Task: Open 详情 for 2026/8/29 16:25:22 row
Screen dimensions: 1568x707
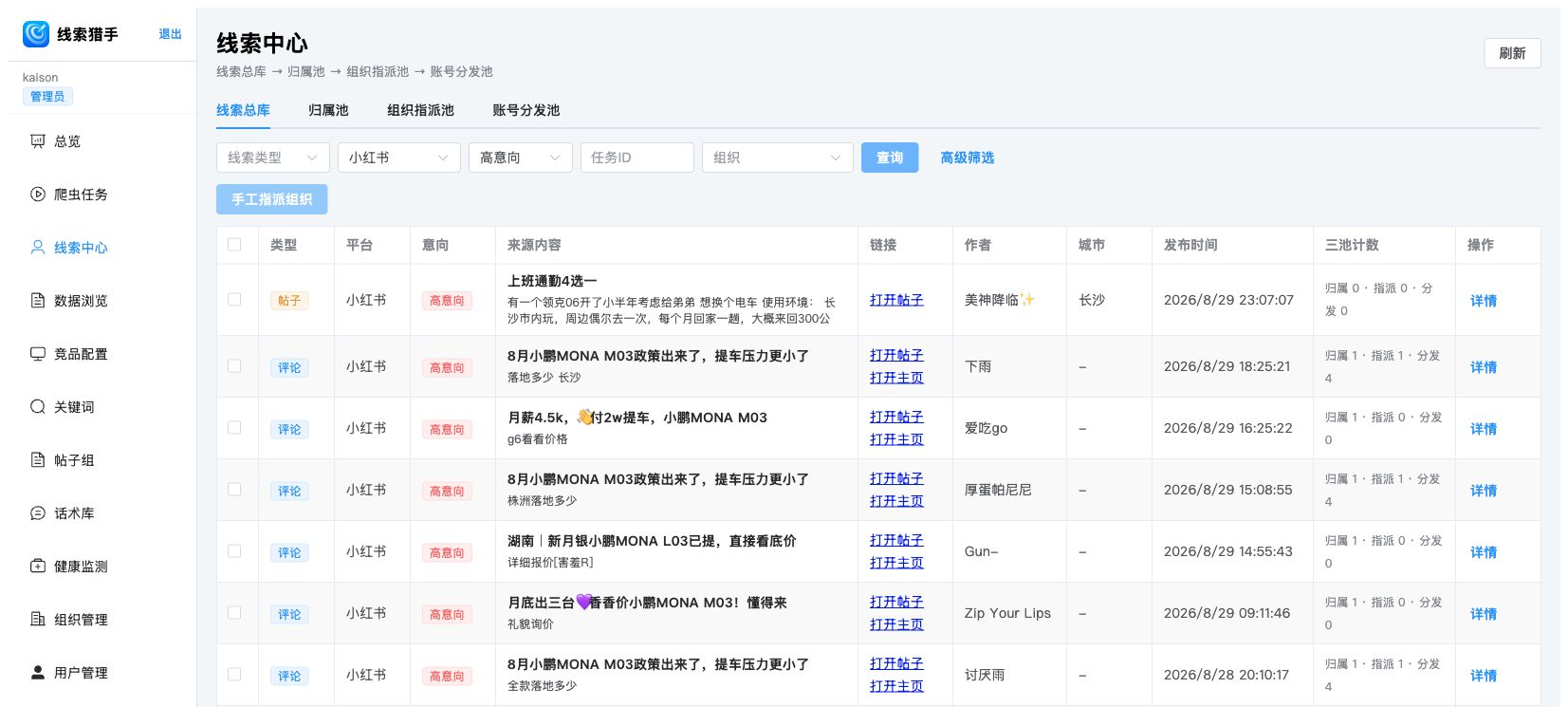Action: pyautogui.click(x=1484, y=429)
